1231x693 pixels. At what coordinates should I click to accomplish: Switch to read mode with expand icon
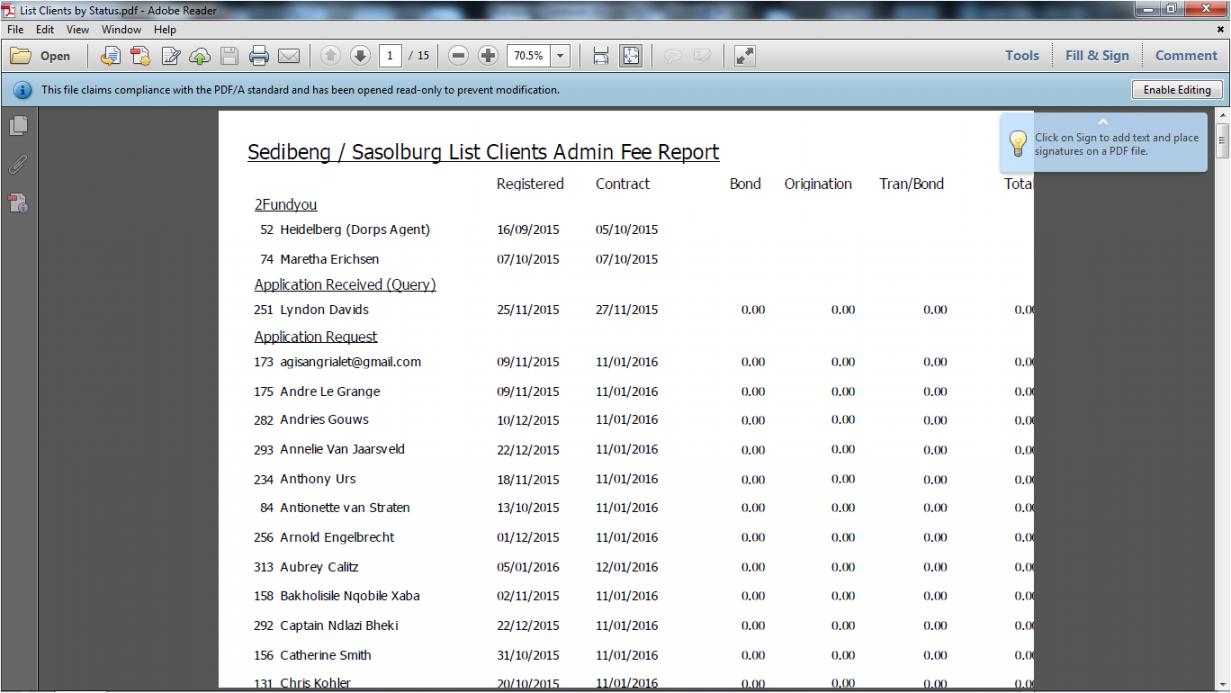[744, 56]
